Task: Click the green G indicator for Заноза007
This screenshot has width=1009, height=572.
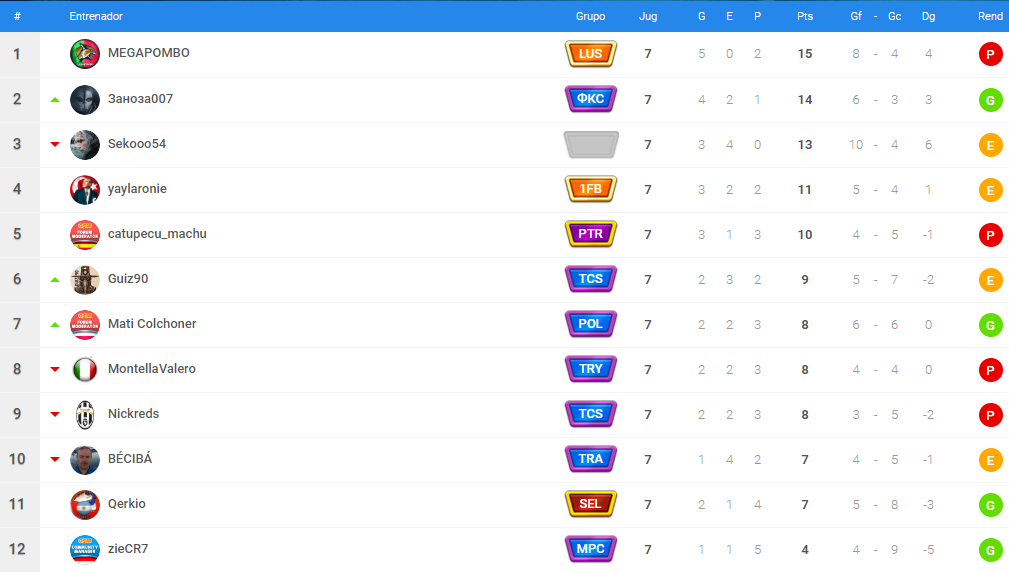Action: [990, 100]
